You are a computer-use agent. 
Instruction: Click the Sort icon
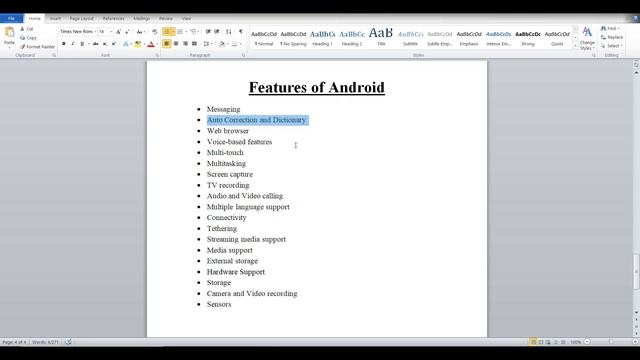click(229, 31)
